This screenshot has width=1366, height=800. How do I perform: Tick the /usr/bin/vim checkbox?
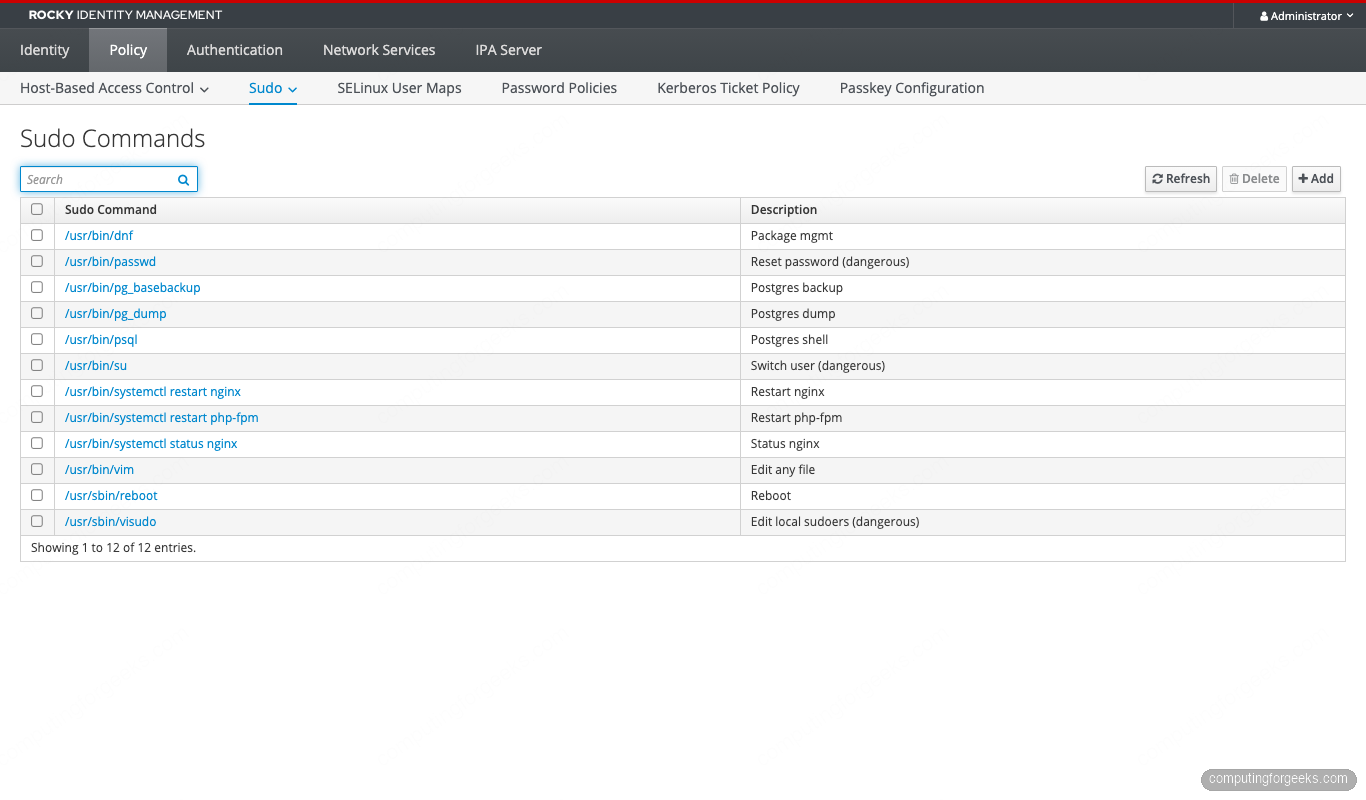click(x=37, y=469)
